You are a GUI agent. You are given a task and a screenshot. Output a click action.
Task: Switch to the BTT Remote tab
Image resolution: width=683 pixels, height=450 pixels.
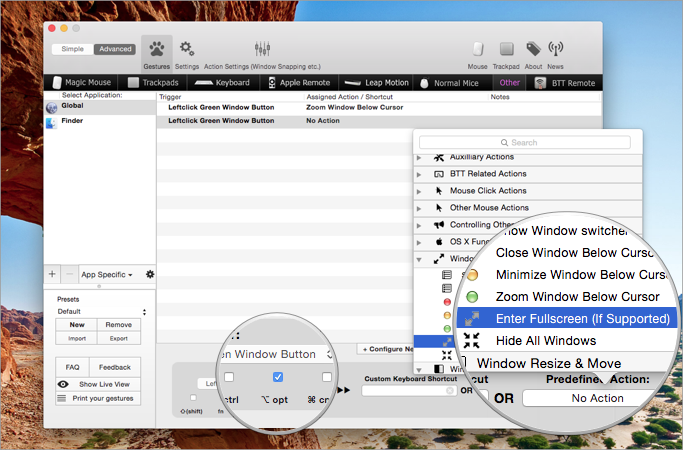coord(565,82)
